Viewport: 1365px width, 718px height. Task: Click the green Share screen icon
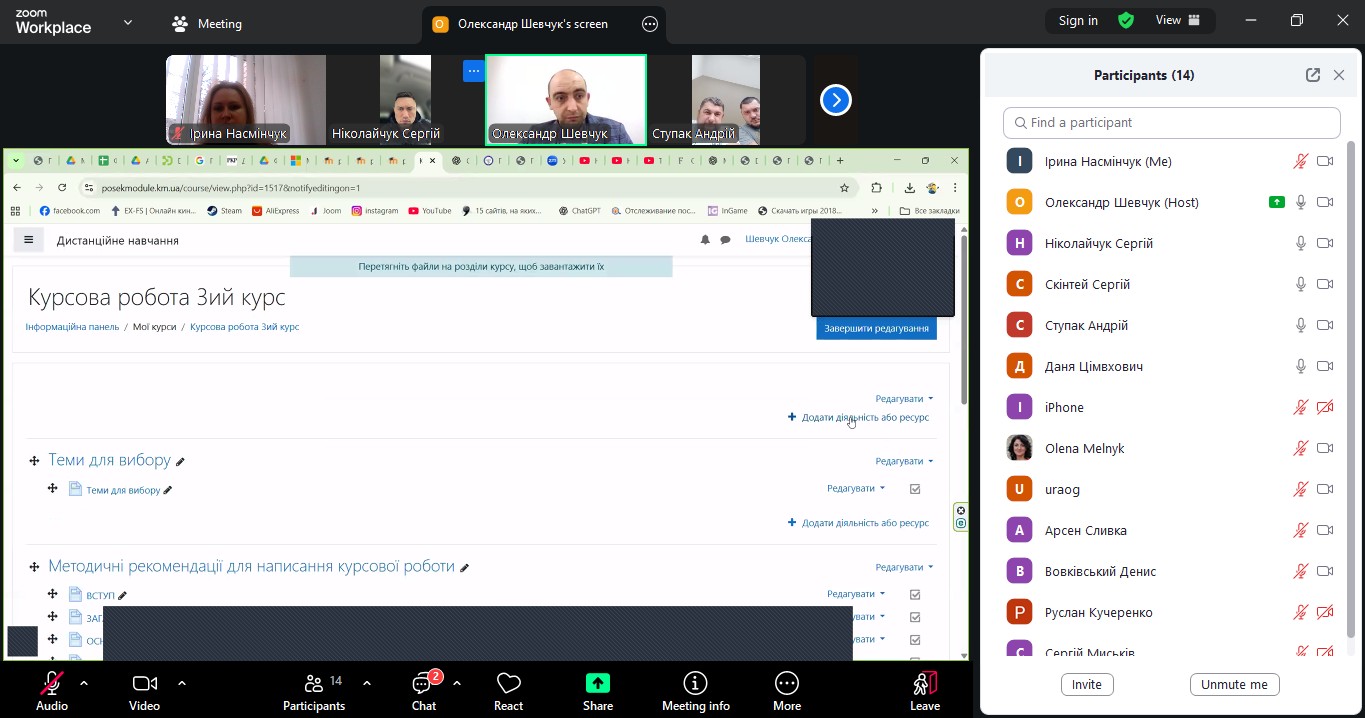tap(597, 684)
